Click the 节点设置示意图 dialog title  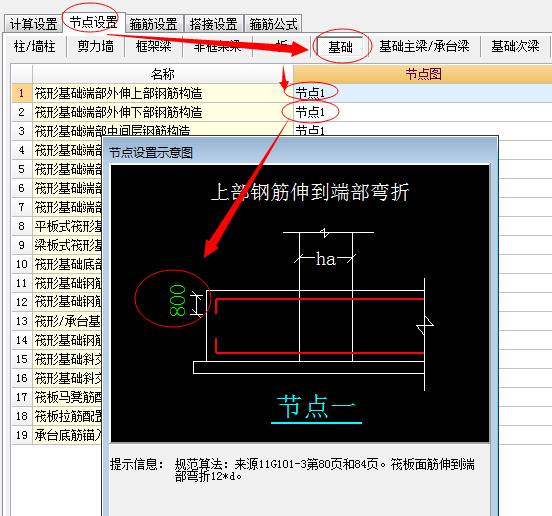[x=151, y=153]
